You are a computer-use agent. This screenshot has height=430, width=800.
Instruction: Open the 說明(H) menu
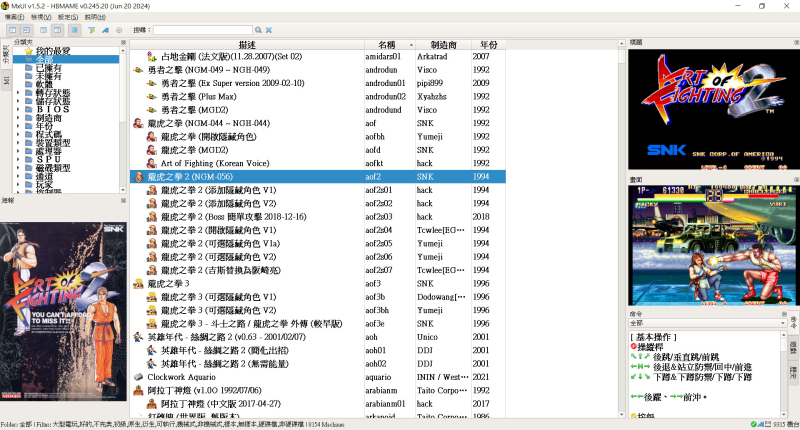point(95,17)
